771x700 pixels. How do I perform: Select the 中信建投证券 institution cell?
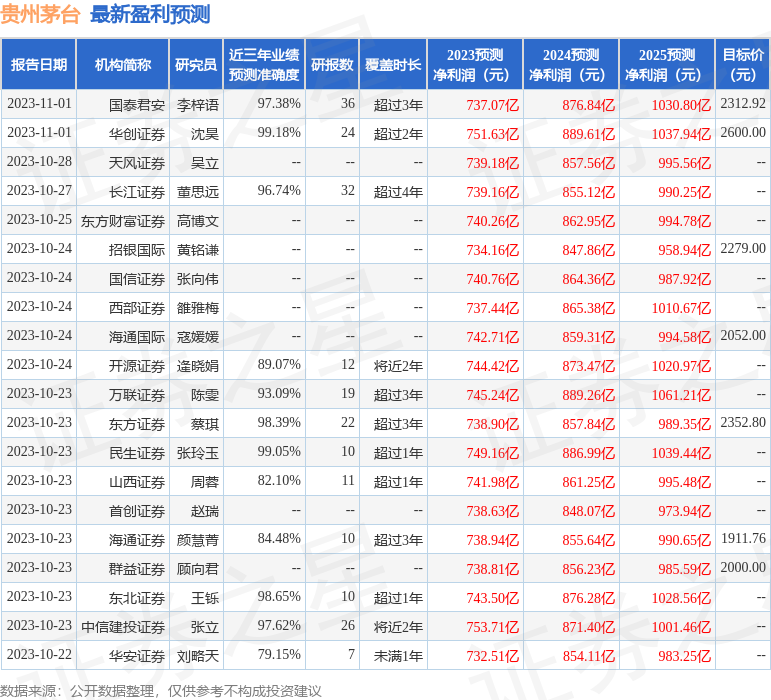(x=123, y=627)
